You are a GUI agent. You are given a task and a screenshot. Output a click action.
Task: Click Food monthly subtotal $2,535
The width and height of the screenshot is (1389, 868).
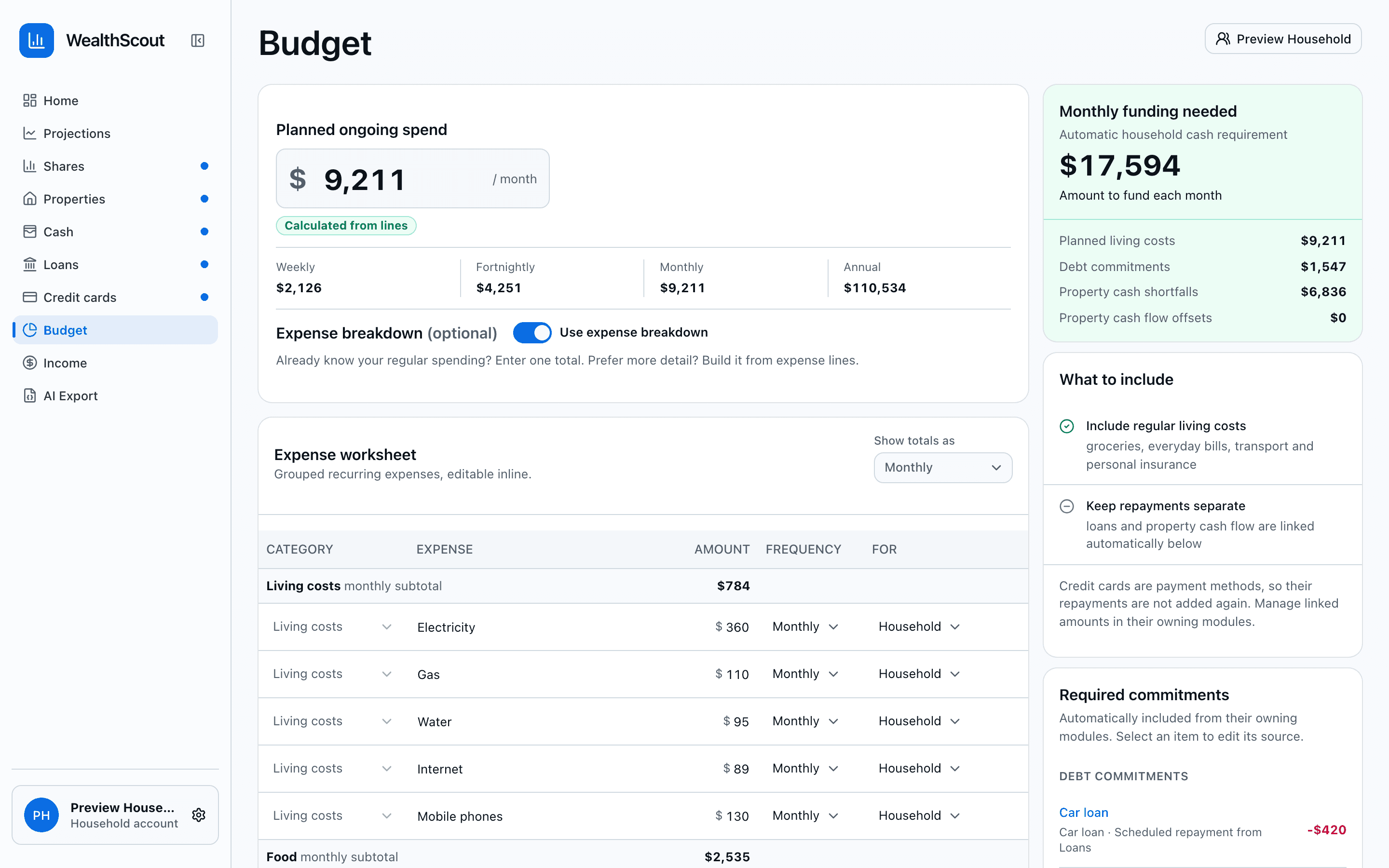(727, 856)
